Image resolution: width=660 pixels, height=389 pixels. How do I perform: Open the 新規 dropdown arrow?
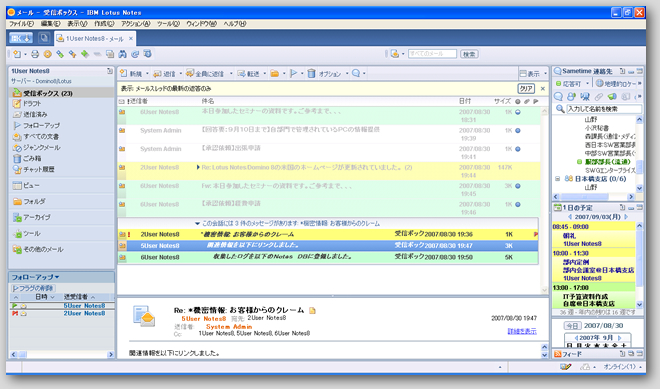coord(147,74)
